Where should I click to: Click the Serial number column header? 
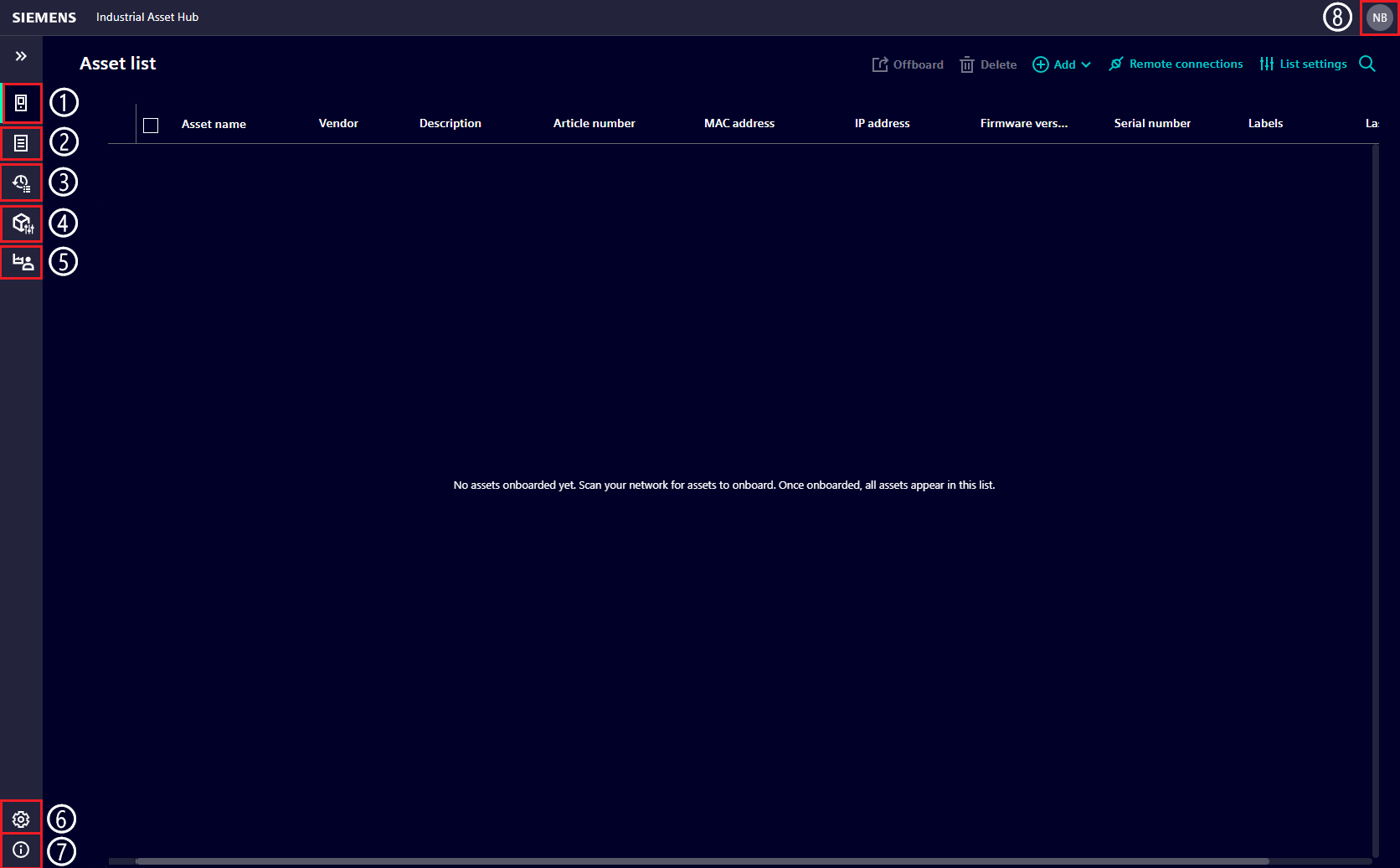pyautogui.click(x=1151, y=123)
